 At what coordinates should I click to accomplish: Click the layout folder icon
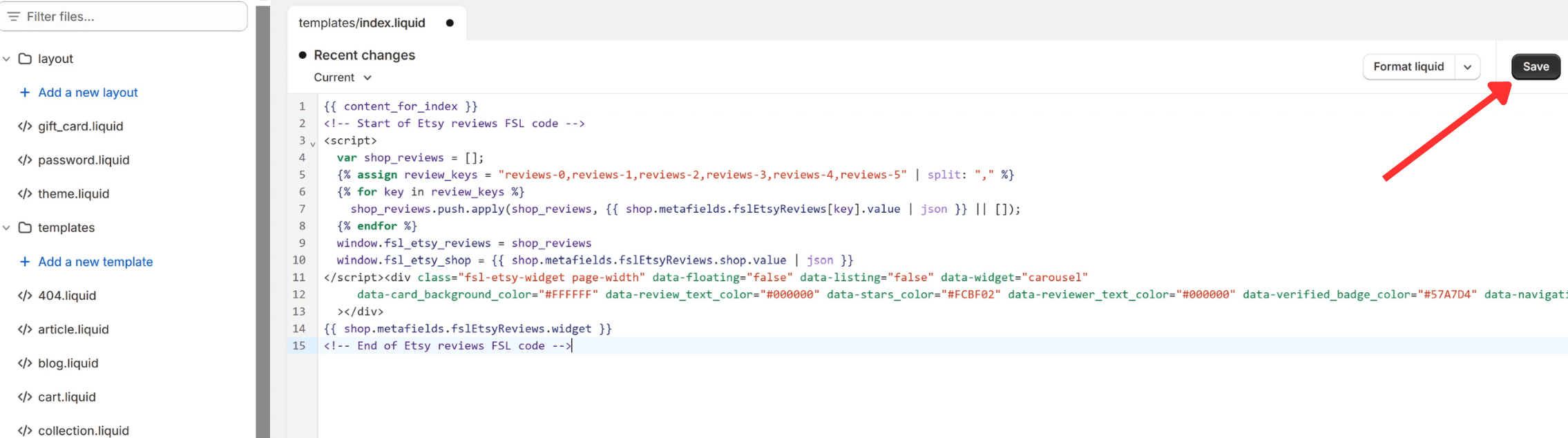tap(25, 59)
